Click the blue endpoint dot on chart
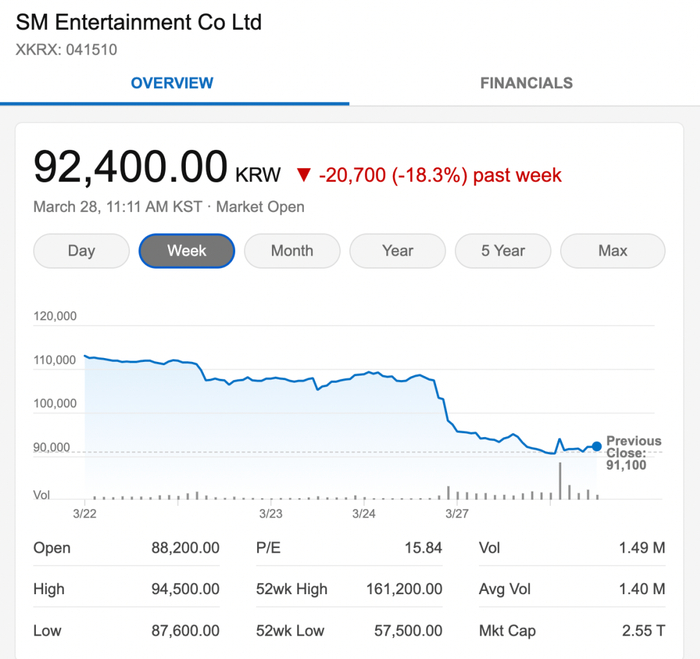Screen dimensions: 700x659 tap(597, 446)
